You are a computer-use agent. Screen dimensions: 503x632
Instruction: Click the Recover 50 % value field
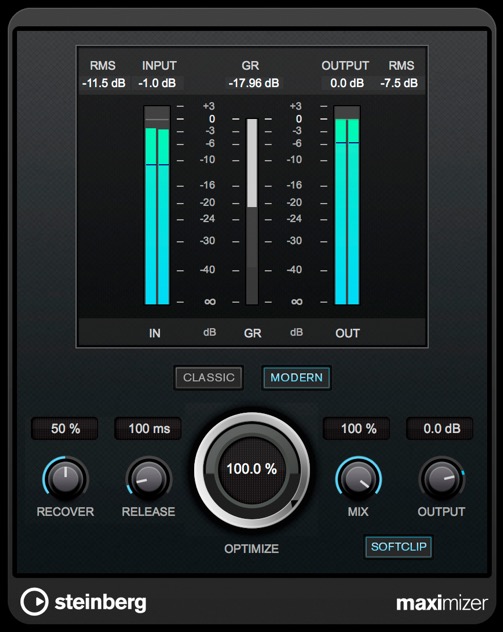[x=65, y=428]
